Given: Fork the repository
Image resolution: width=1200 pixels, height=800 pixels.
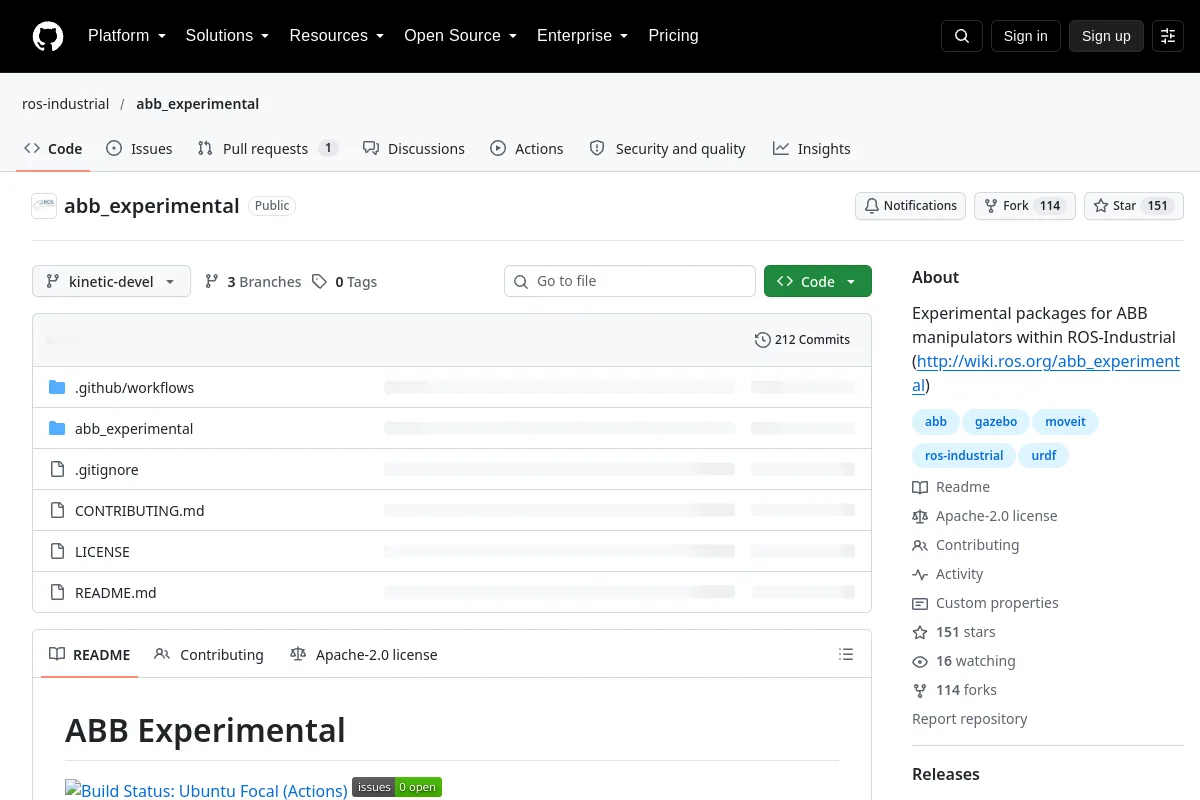Looking at the screenshot, I should [x=1025, y=206].
